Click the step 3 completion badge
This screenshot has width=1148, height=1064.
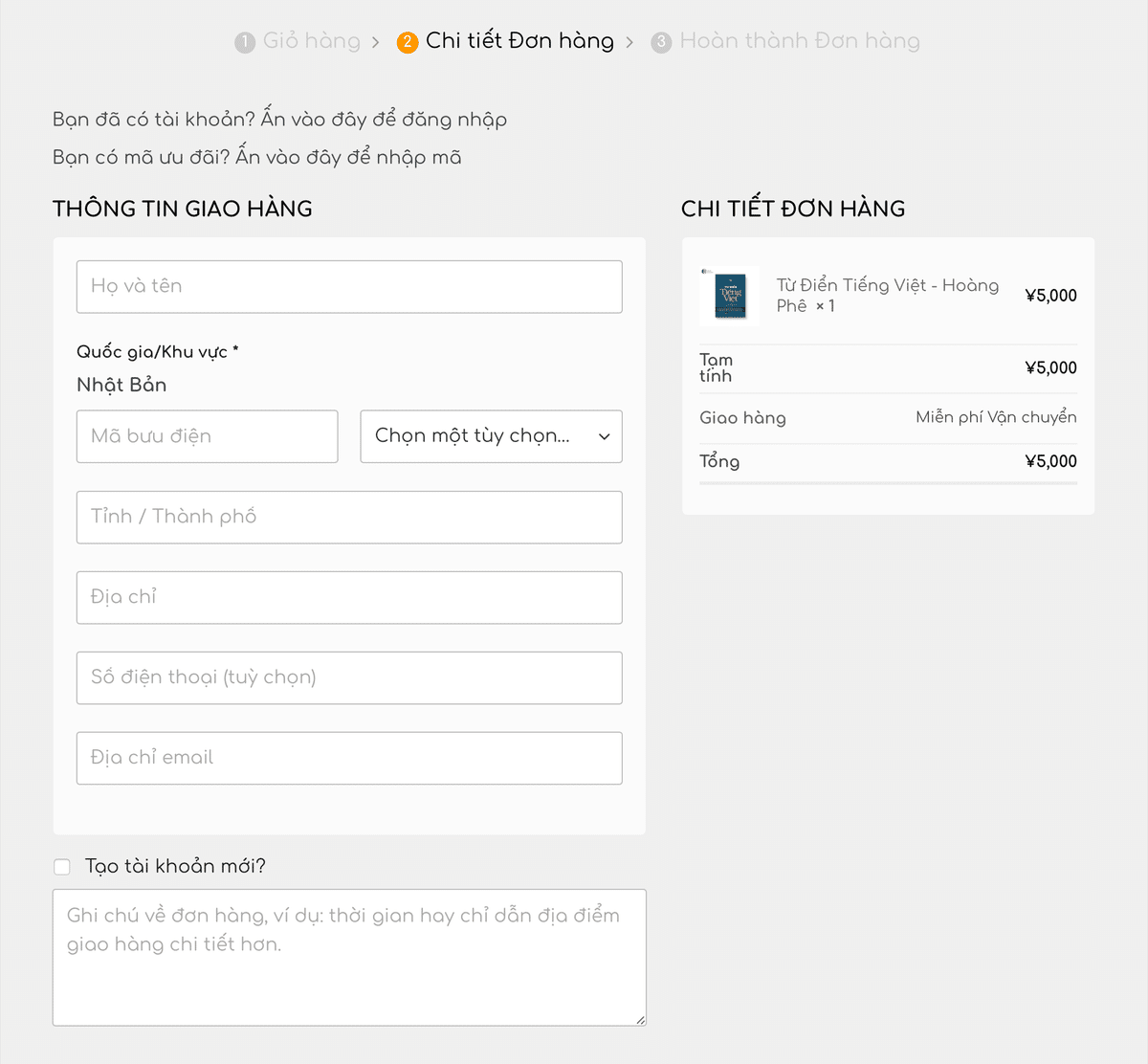[x=661, y=42]
